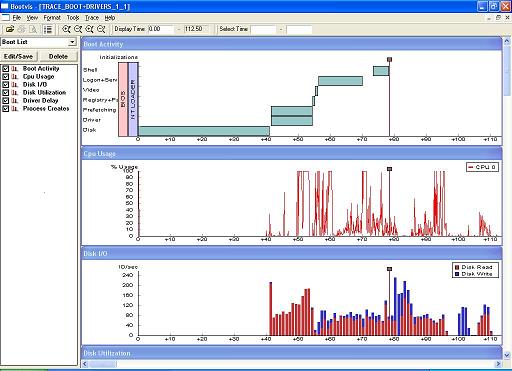Click the horizontal scrollbar left arrow

coord(85,364)
